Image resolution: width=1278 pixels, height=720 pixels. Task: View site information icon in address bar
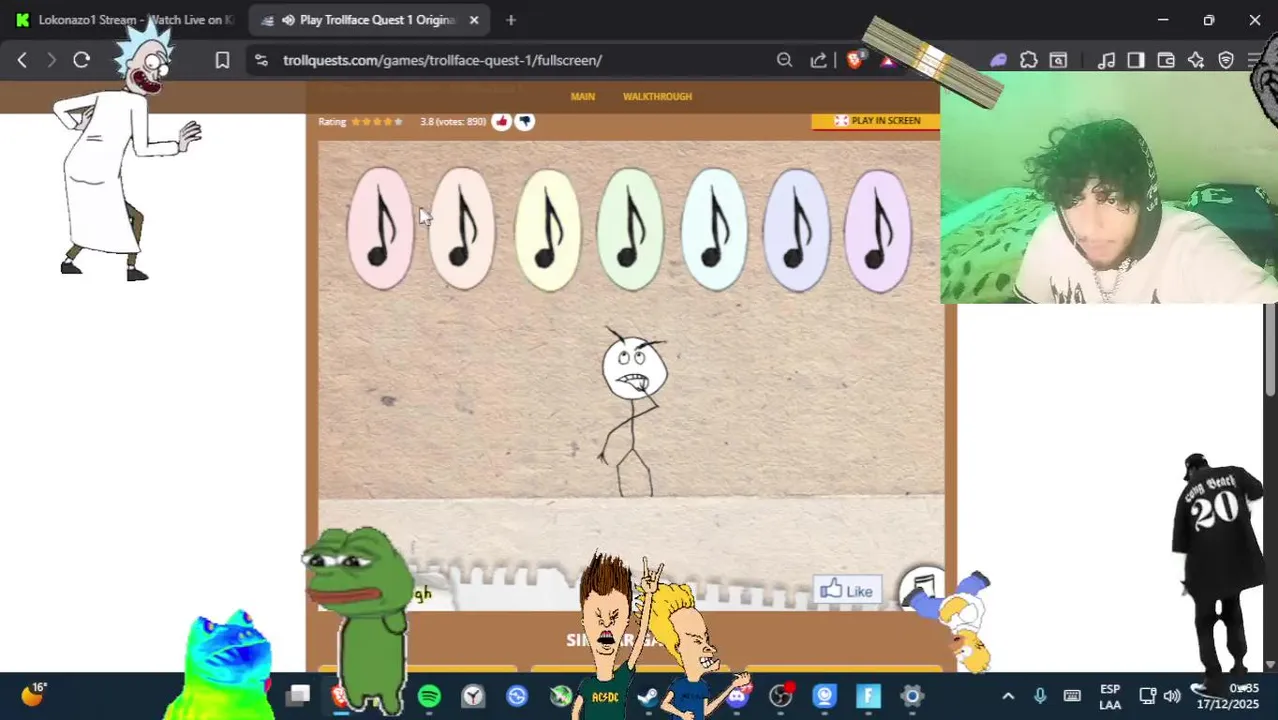coord(261,60)
